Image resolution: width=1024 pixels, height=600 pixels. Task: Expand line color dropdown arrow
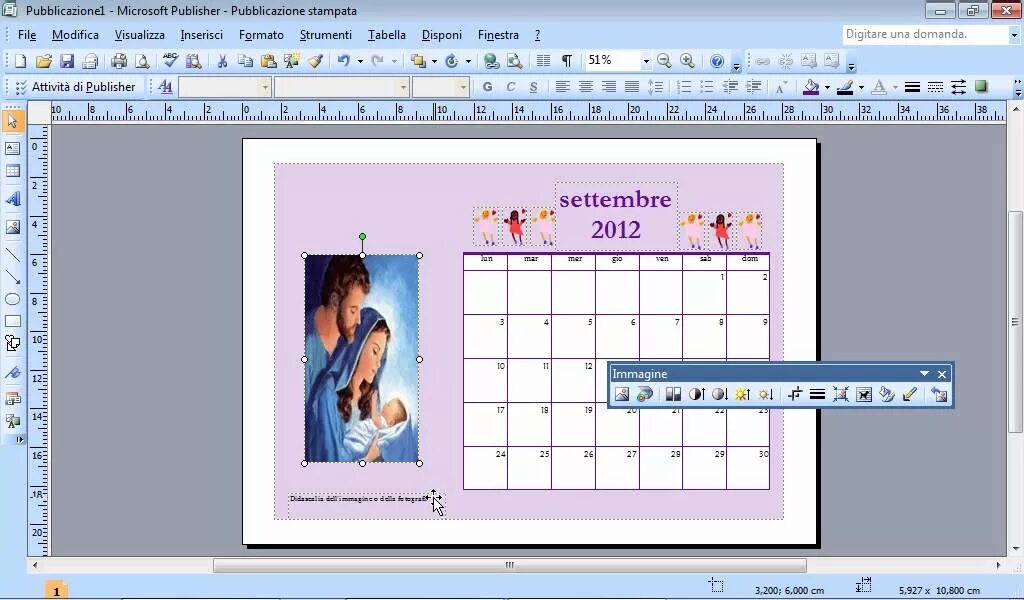861,87
